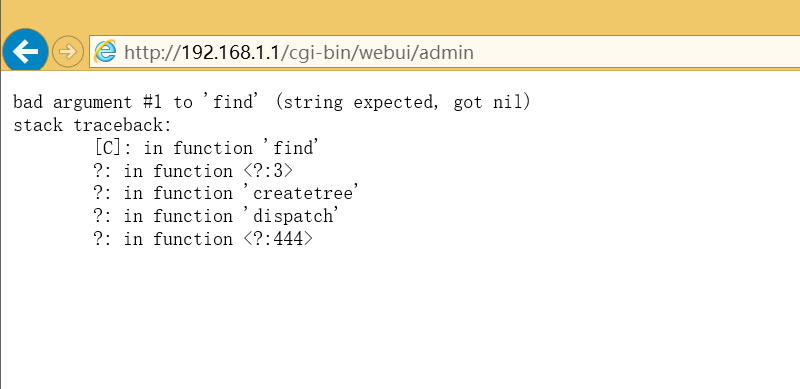Click the 'in function <?:444>' traceback line
This screenshot has width=800, height=389.
(203, 239)
